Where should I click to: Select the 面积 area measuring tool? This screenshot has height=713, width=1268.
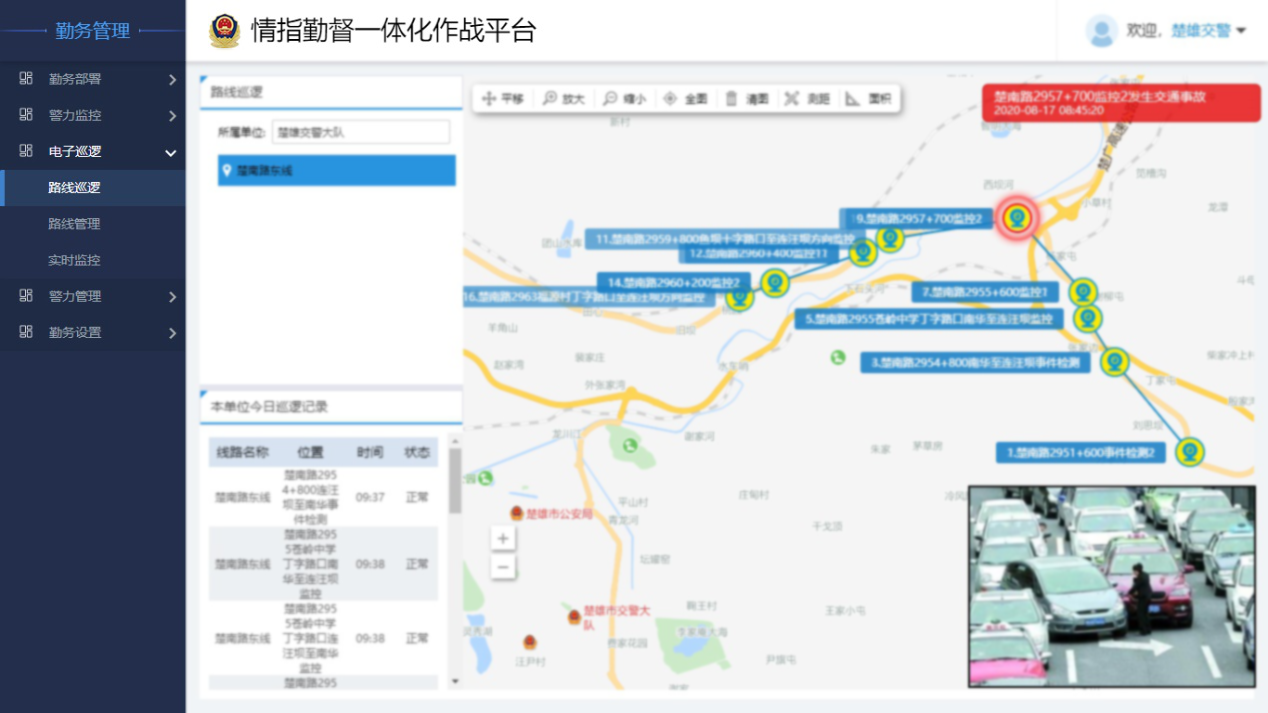click(868, 99)
